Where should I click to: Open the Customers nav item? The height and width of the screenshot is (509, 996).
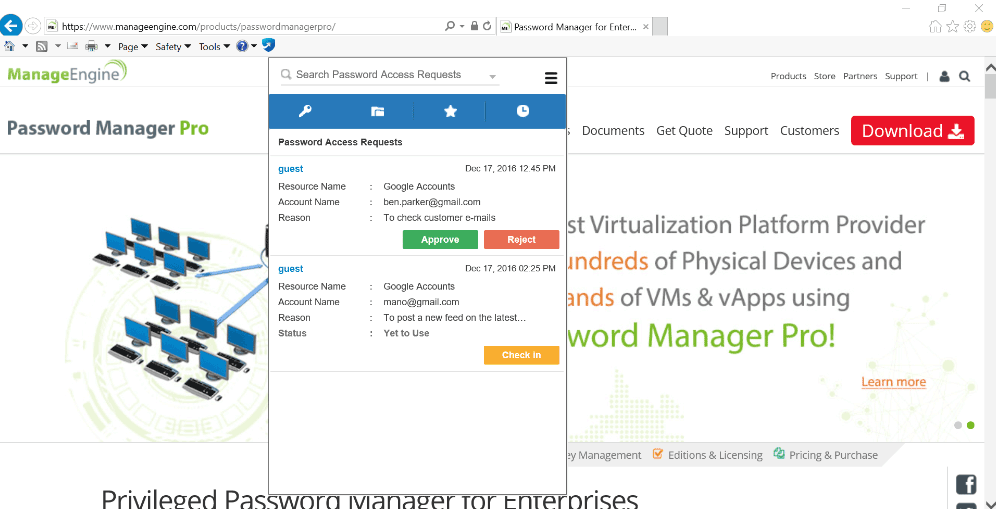point(809,131)
